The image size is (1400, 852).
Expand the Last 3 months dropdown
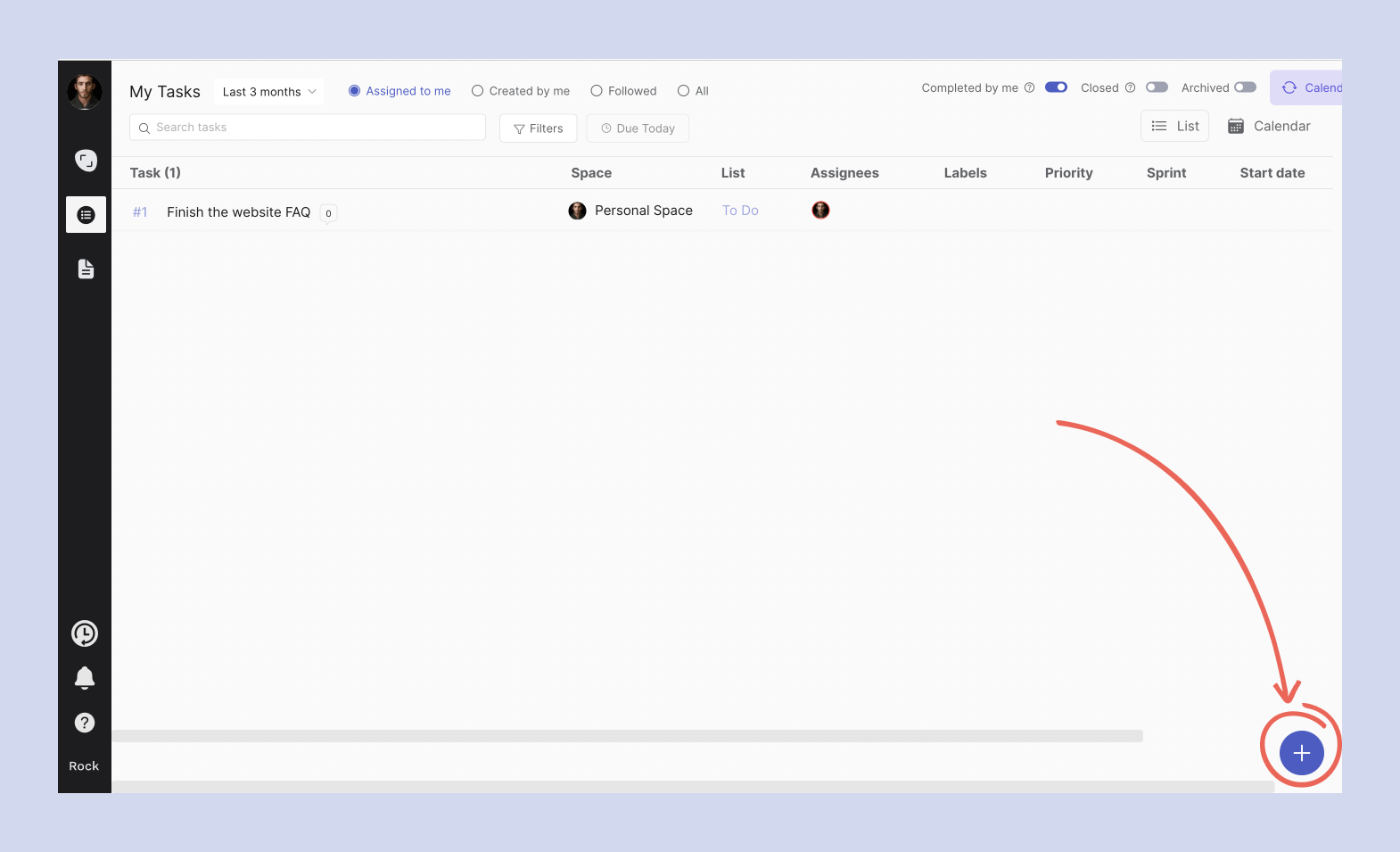click(x=268, y=92)
